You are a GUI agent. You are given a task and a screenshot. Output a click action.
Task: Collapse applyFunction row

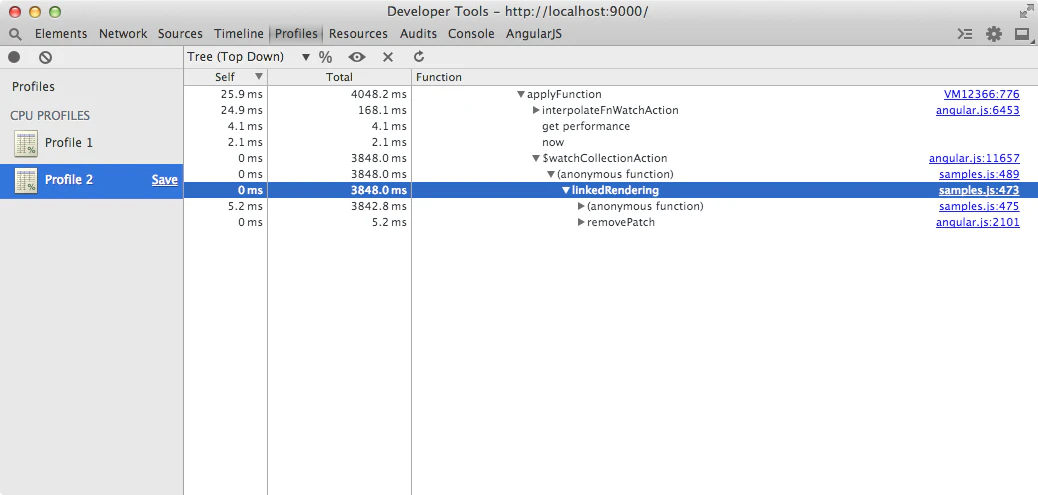(521, 95)
